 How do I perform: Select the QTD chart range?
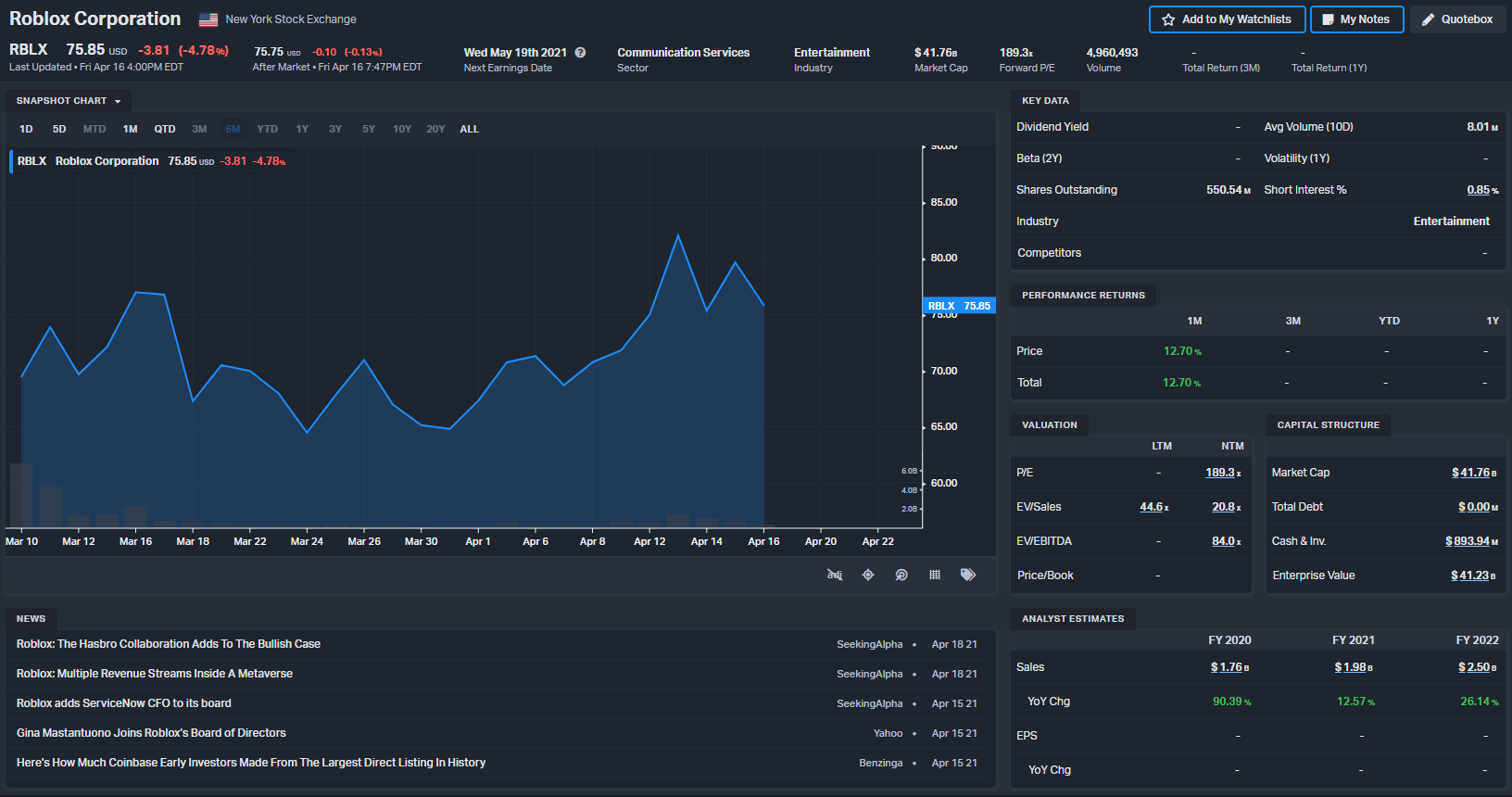coord(165,129)
